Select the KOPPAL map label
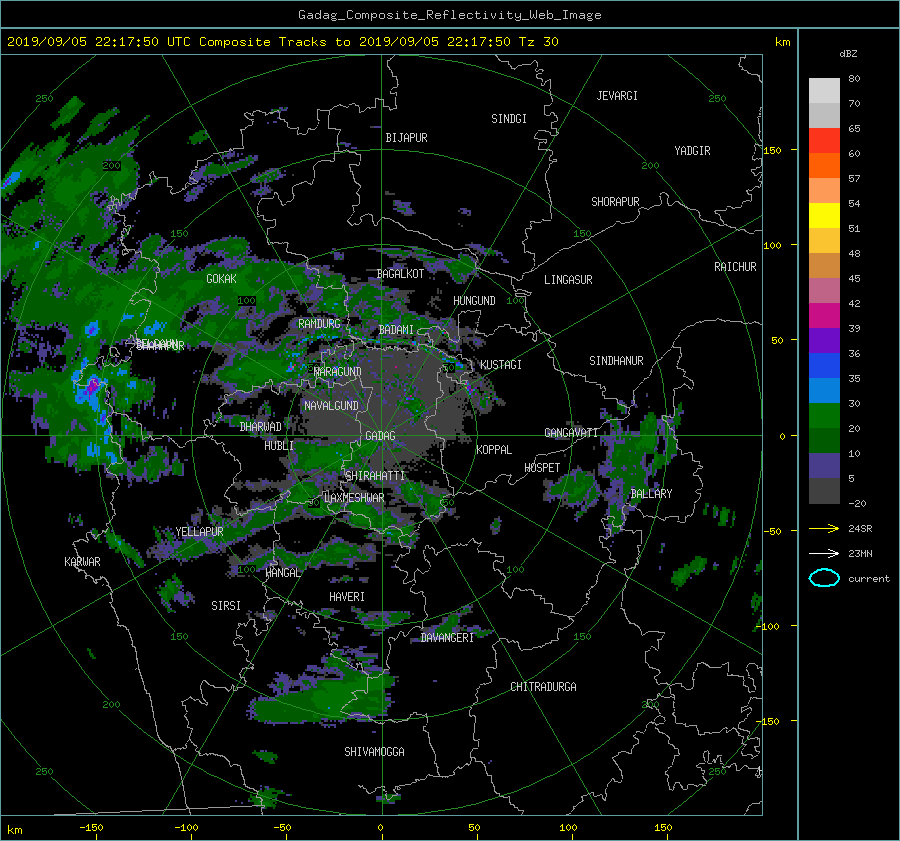 pyautogui.click(x=494, y=450)
